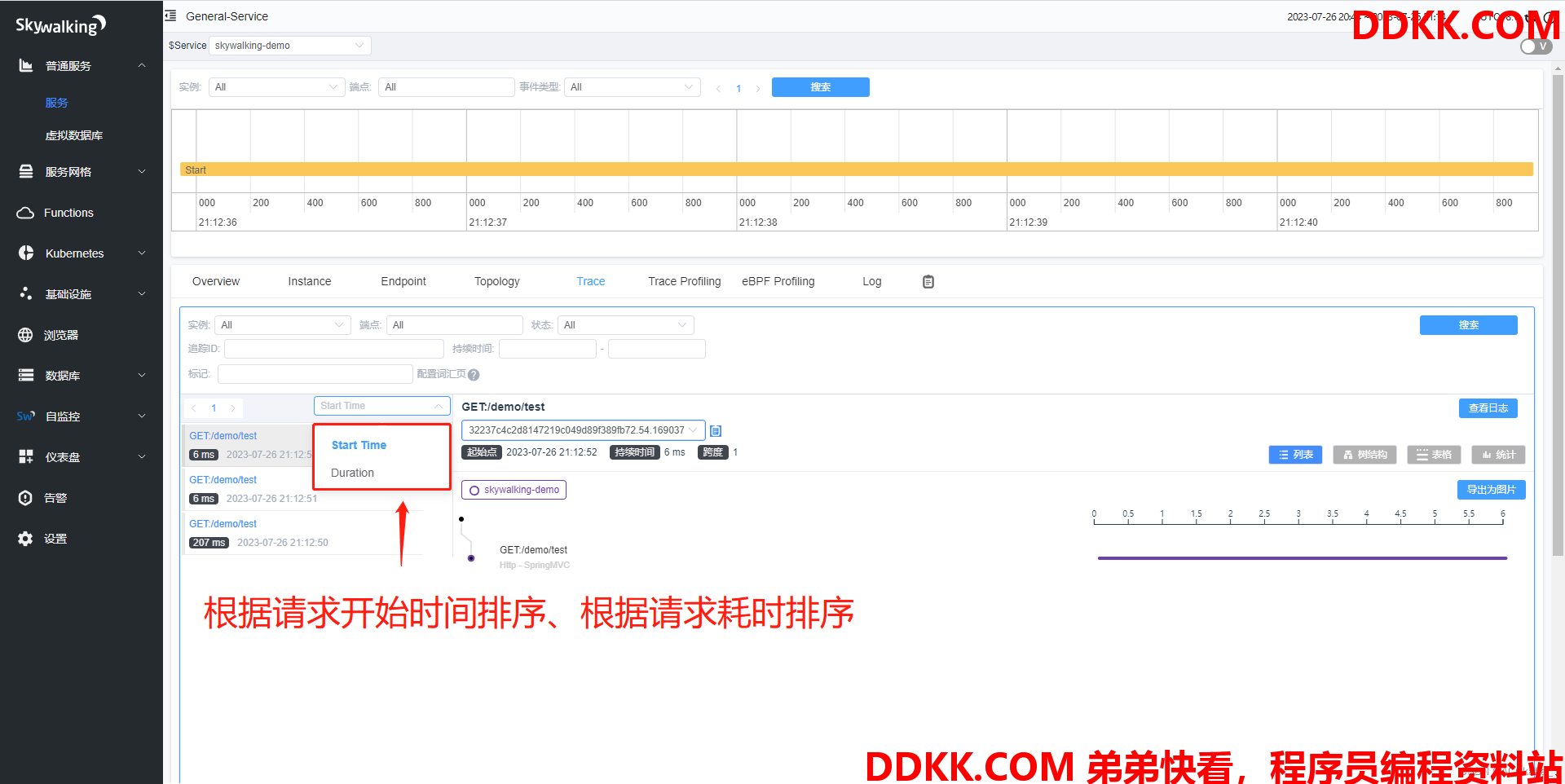Image resolution: width=1565 pixels, height=784 pixels.
Task: Switch to the Overview tab
Action: pyautogui.click(x=216, y=281)
